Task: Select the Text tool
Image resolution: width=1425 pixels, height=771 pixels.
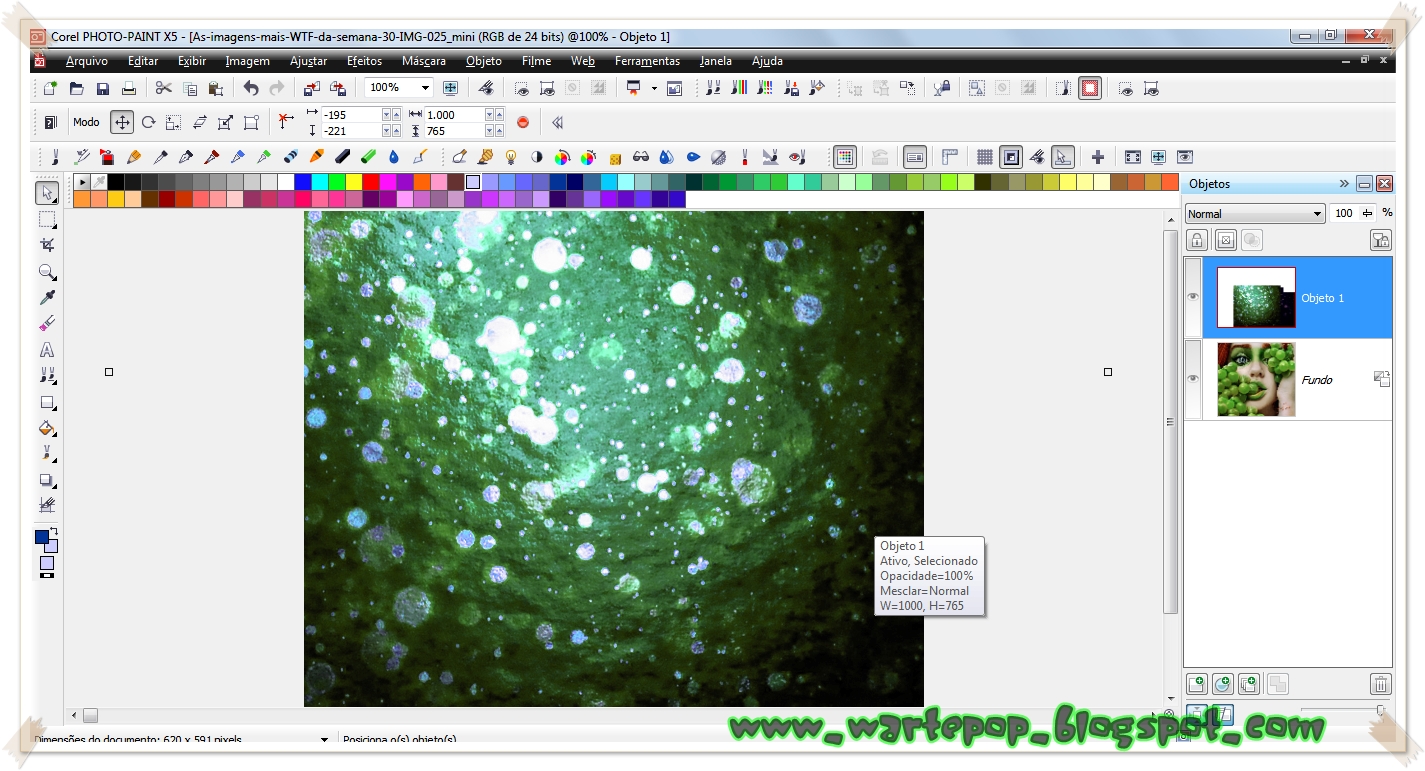Action: click(x=47, y=350)
